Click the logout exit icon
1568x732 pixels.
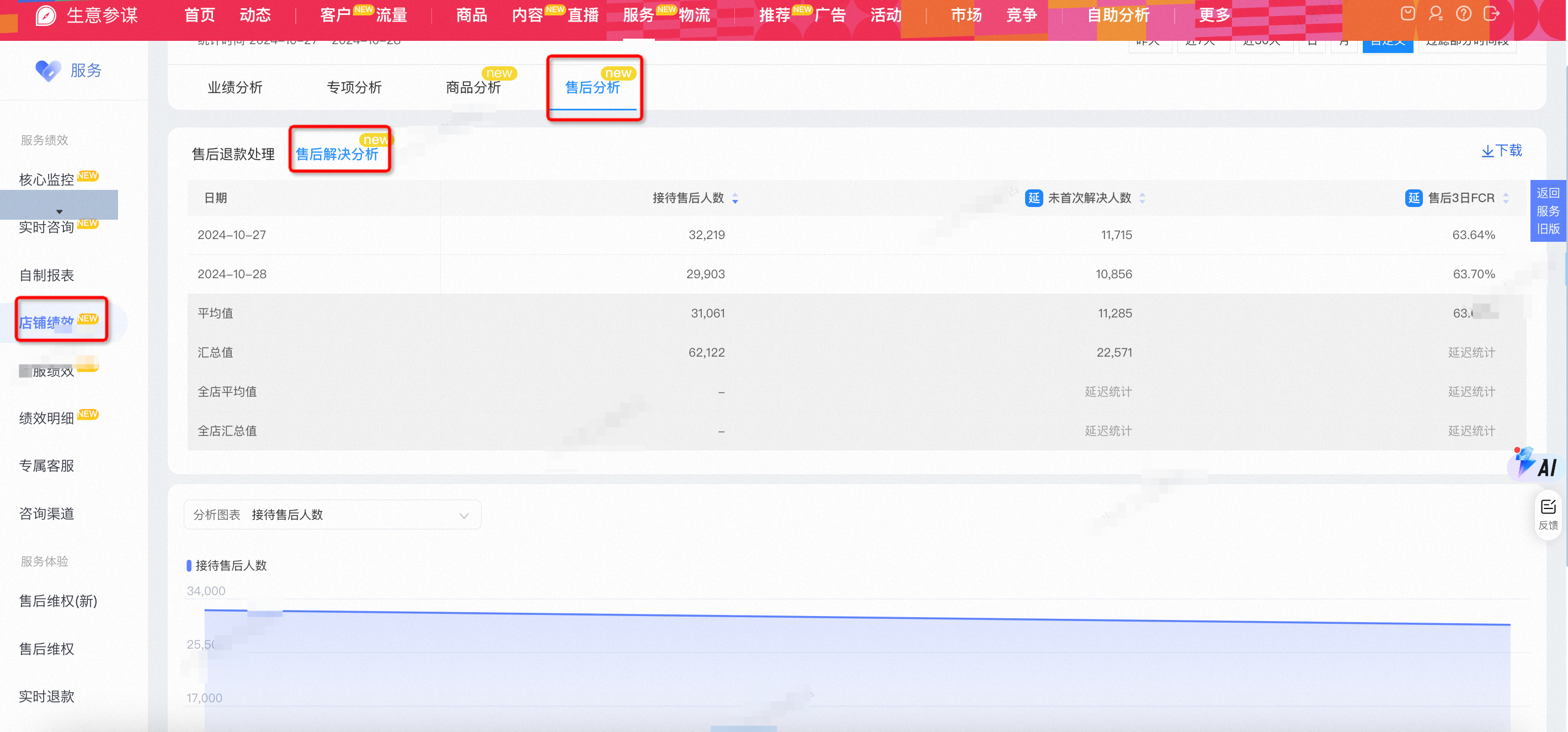click(x=1491, y=13)
